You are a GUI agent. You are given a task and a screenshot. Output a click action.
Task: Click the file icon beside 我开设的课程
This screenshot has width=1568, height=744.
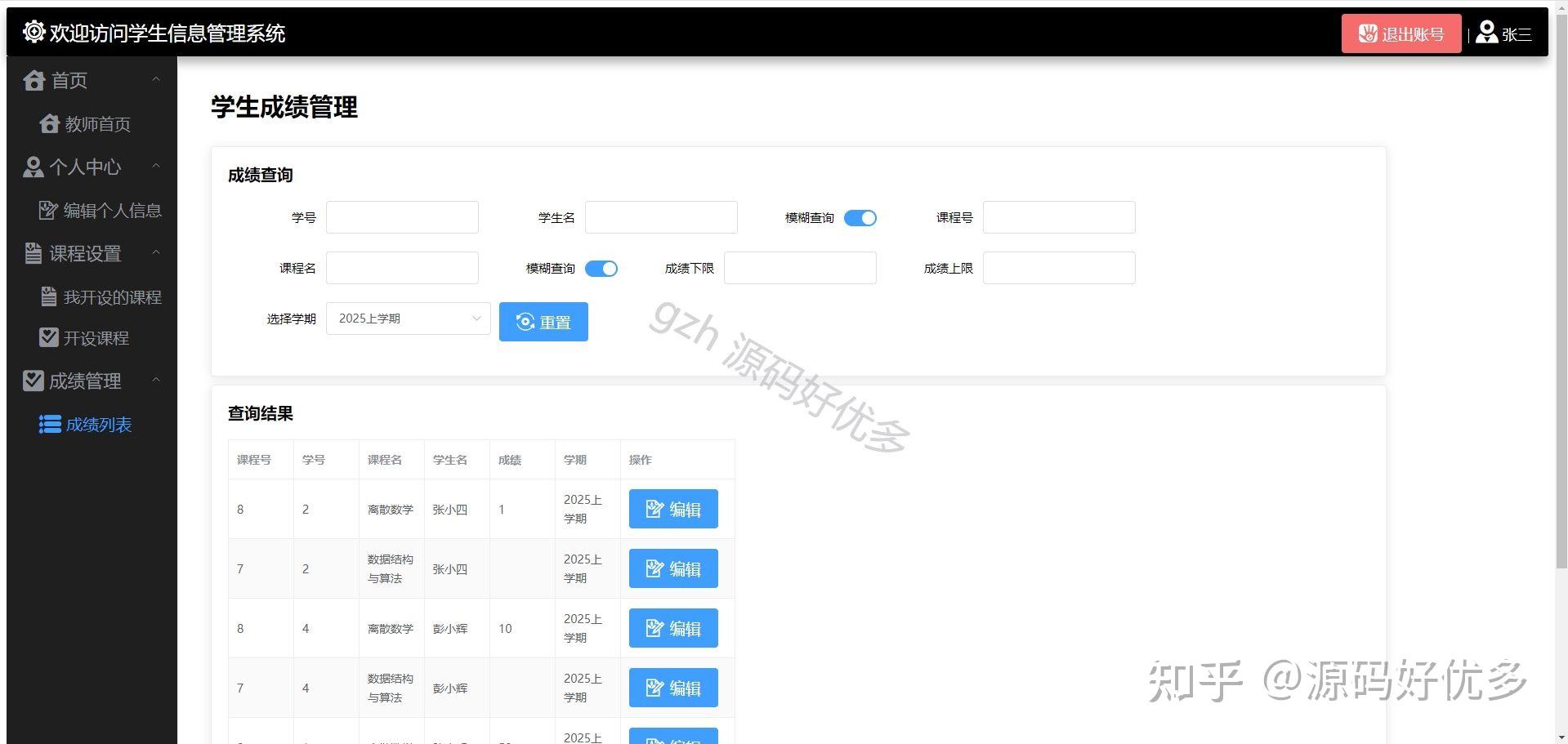point(49,296)
